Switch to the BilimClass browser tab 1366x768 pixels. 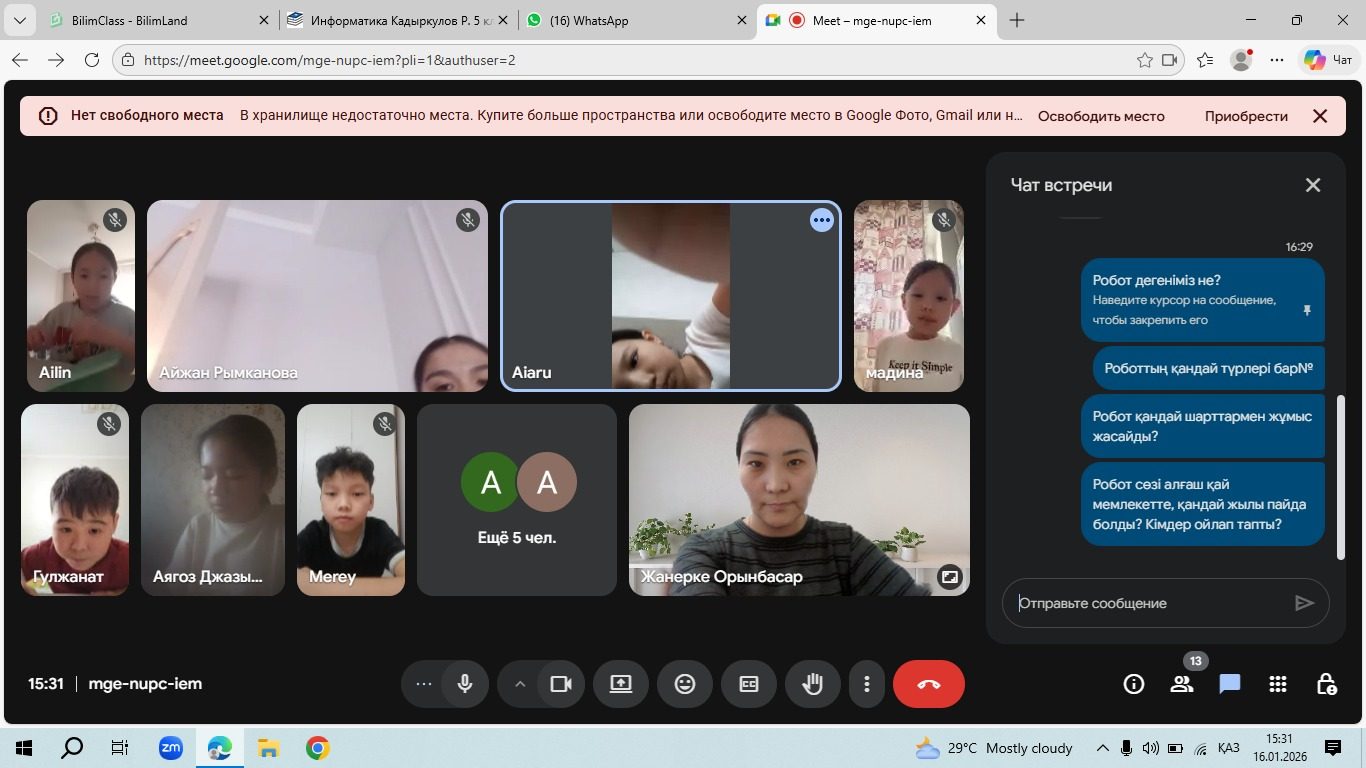click(x=150, y=20)
